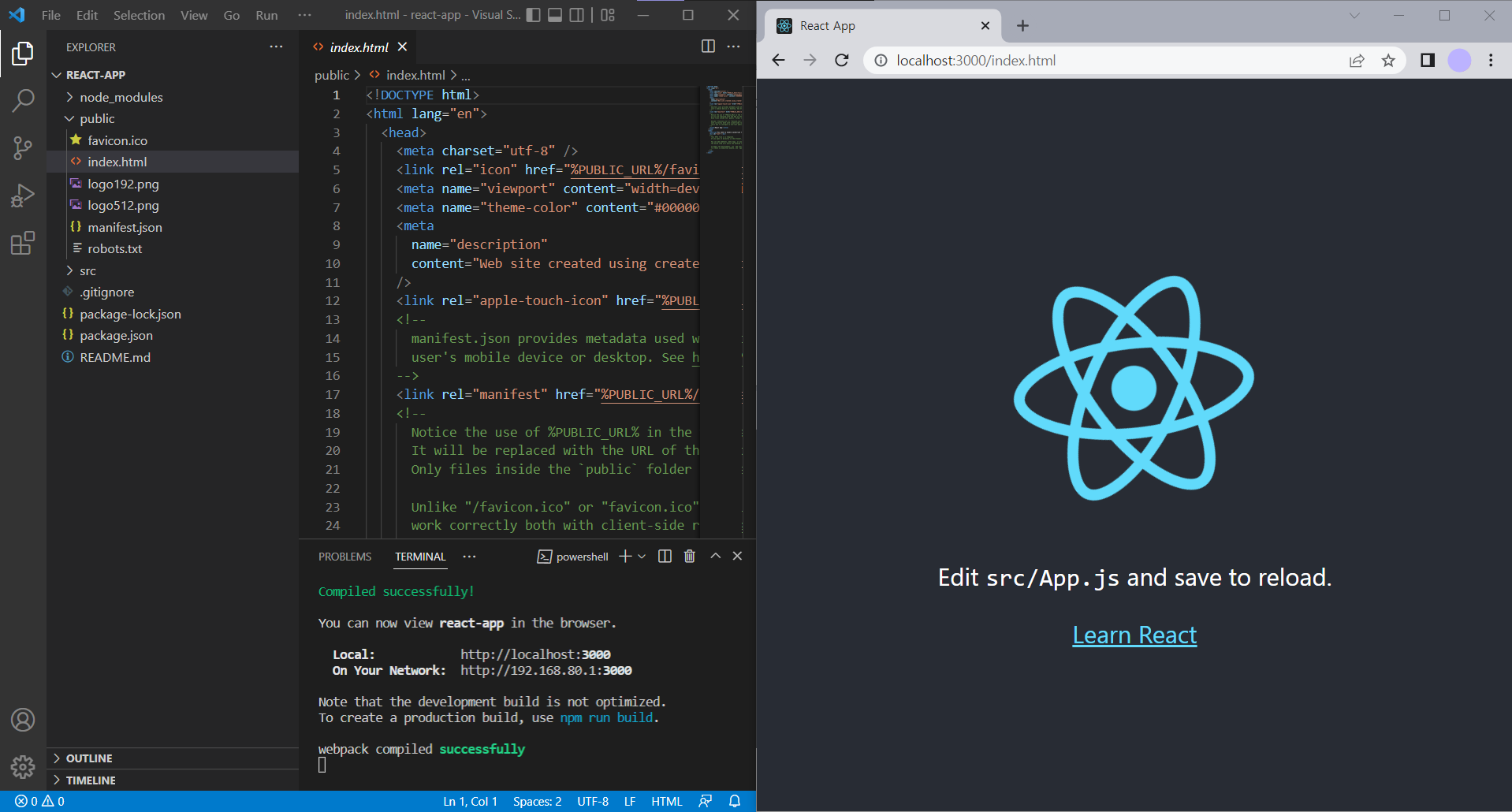Screen dimensions: 1512x812
Task: Select the powershell terminal instance
Action: (x=572, y=557)
